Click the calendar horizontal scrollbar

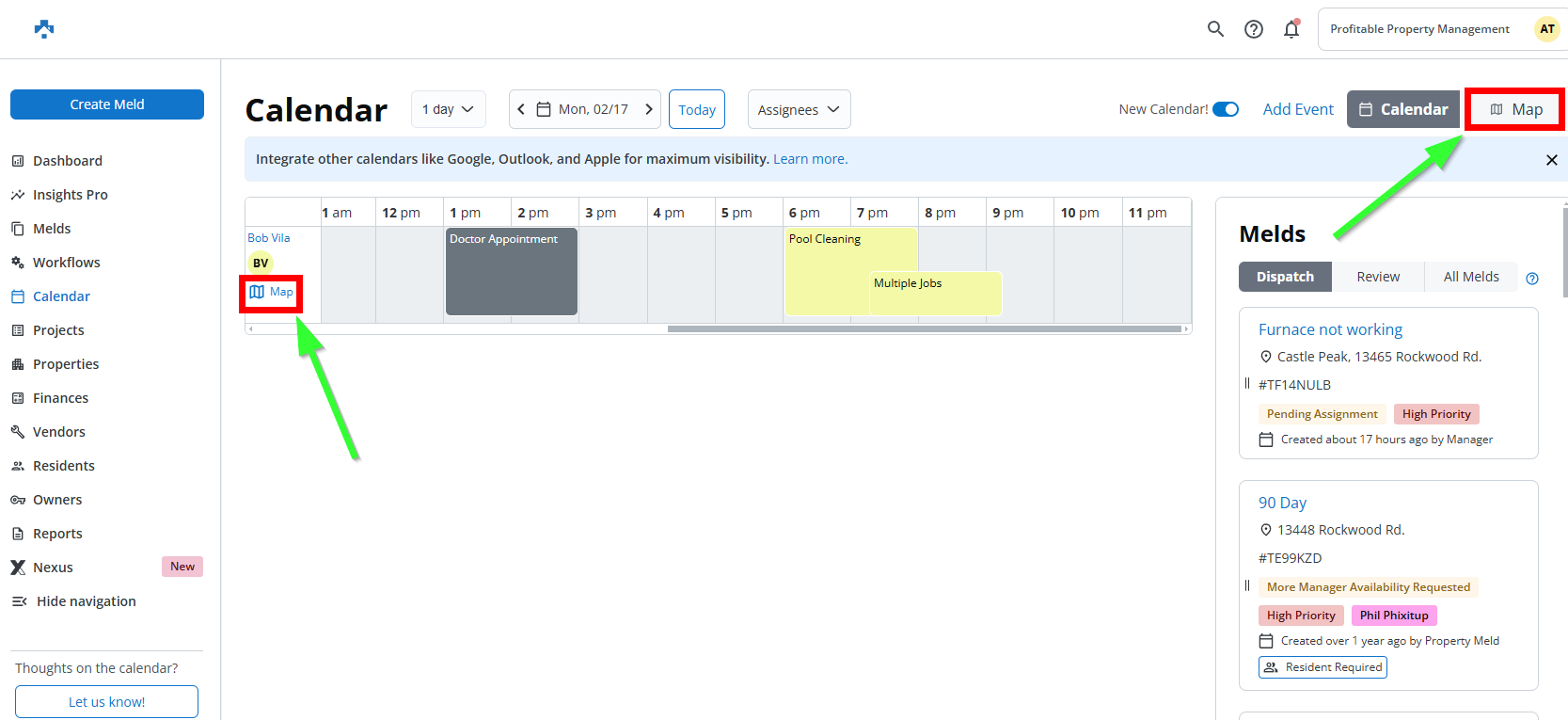click(924, 329)
